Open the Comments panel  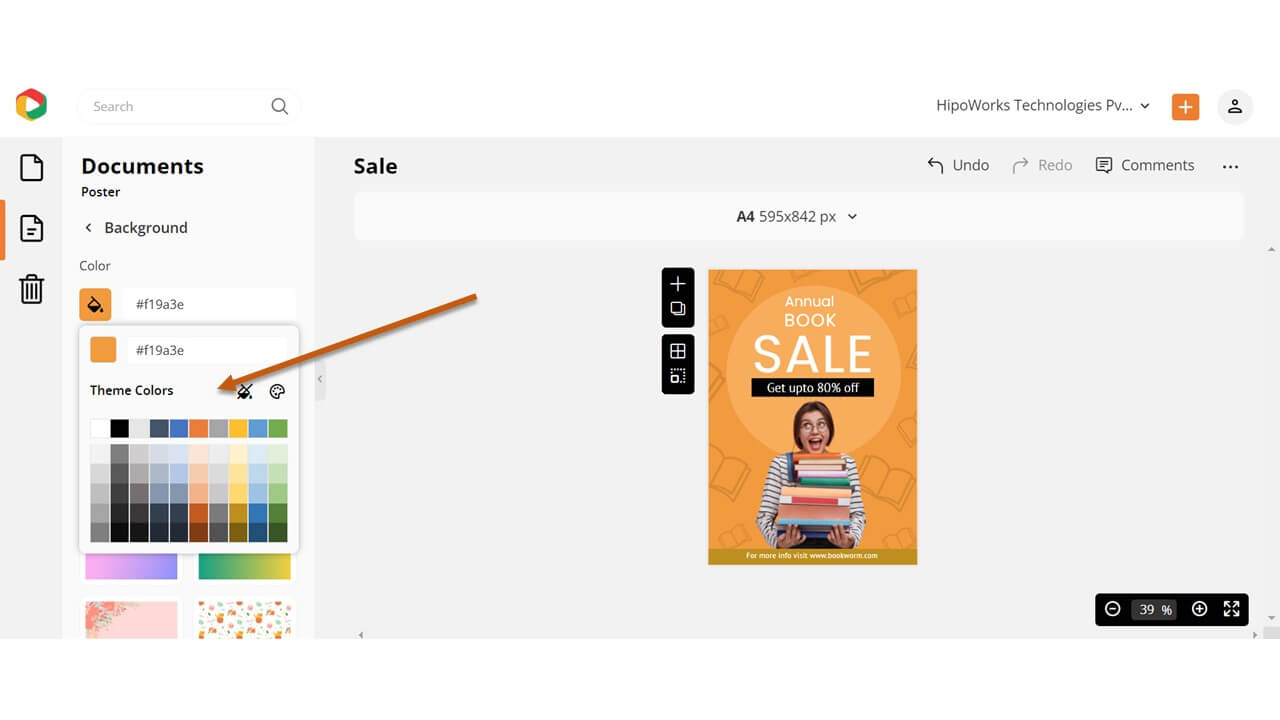[1145, 165]
